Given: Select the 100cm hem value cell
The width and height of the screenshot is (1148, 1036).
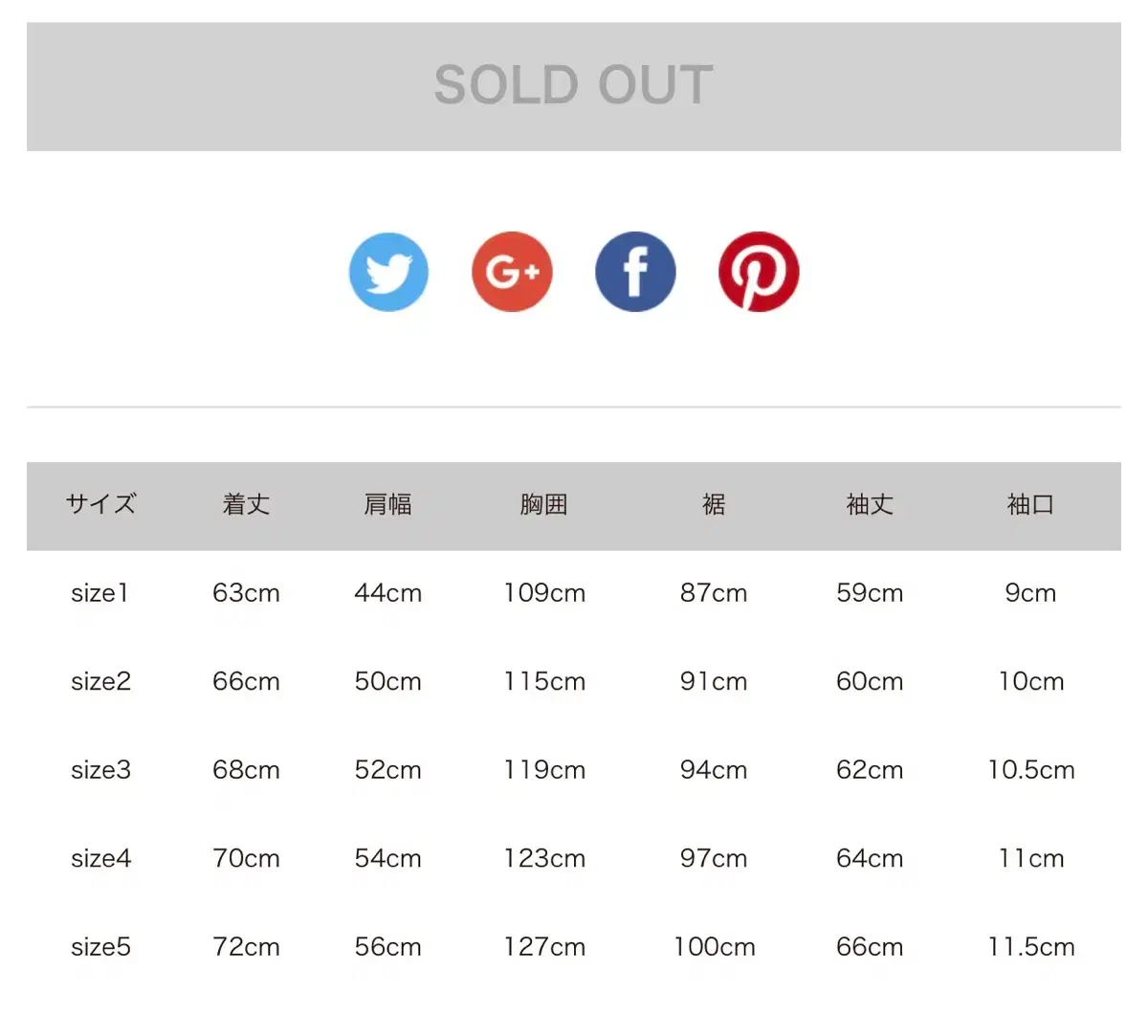Looking at the screenshot, I should pyautogui.click(x=714, y=947).
